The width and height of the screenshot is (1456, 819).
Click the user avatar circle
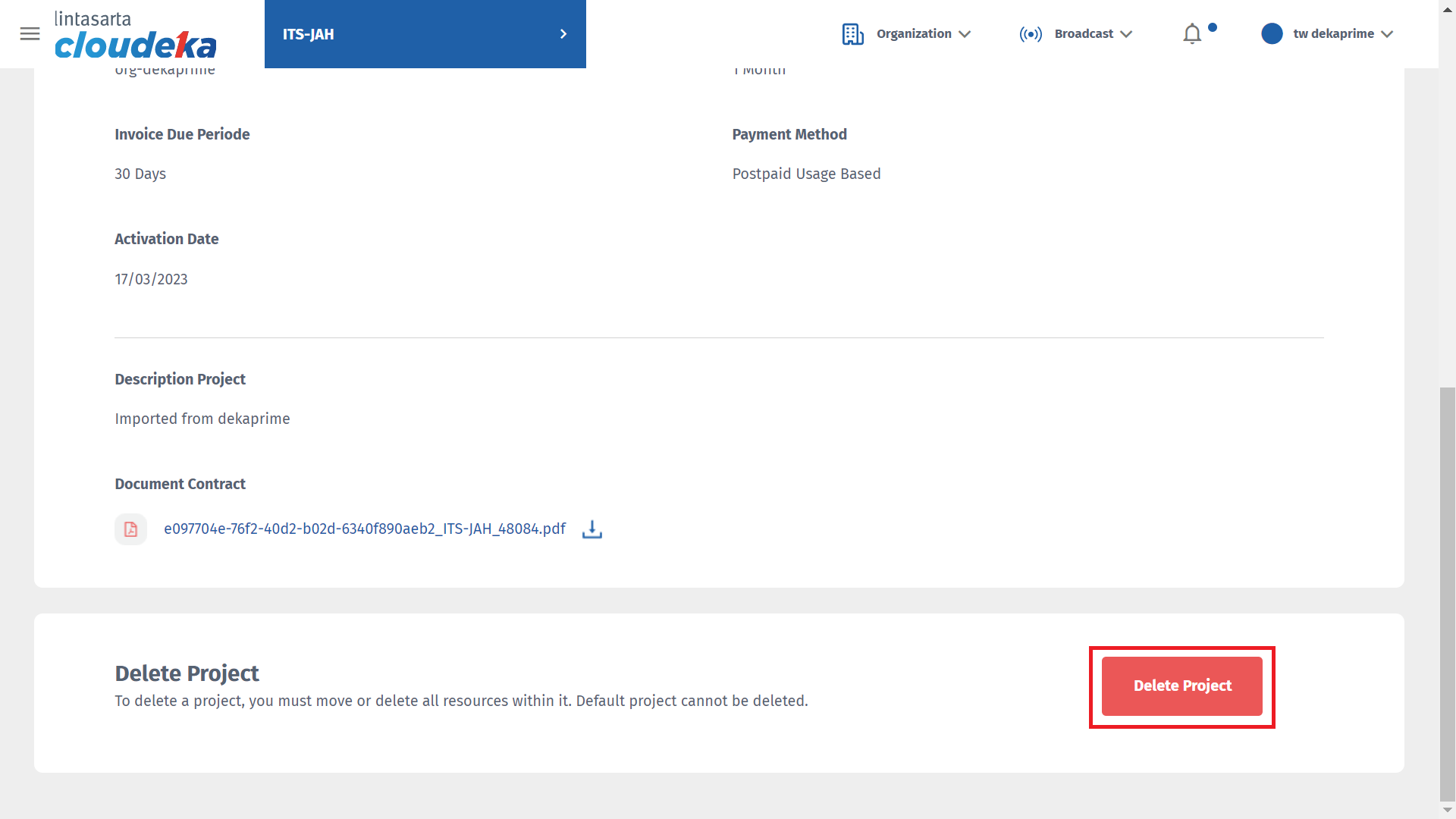[x=1272, y=34]
